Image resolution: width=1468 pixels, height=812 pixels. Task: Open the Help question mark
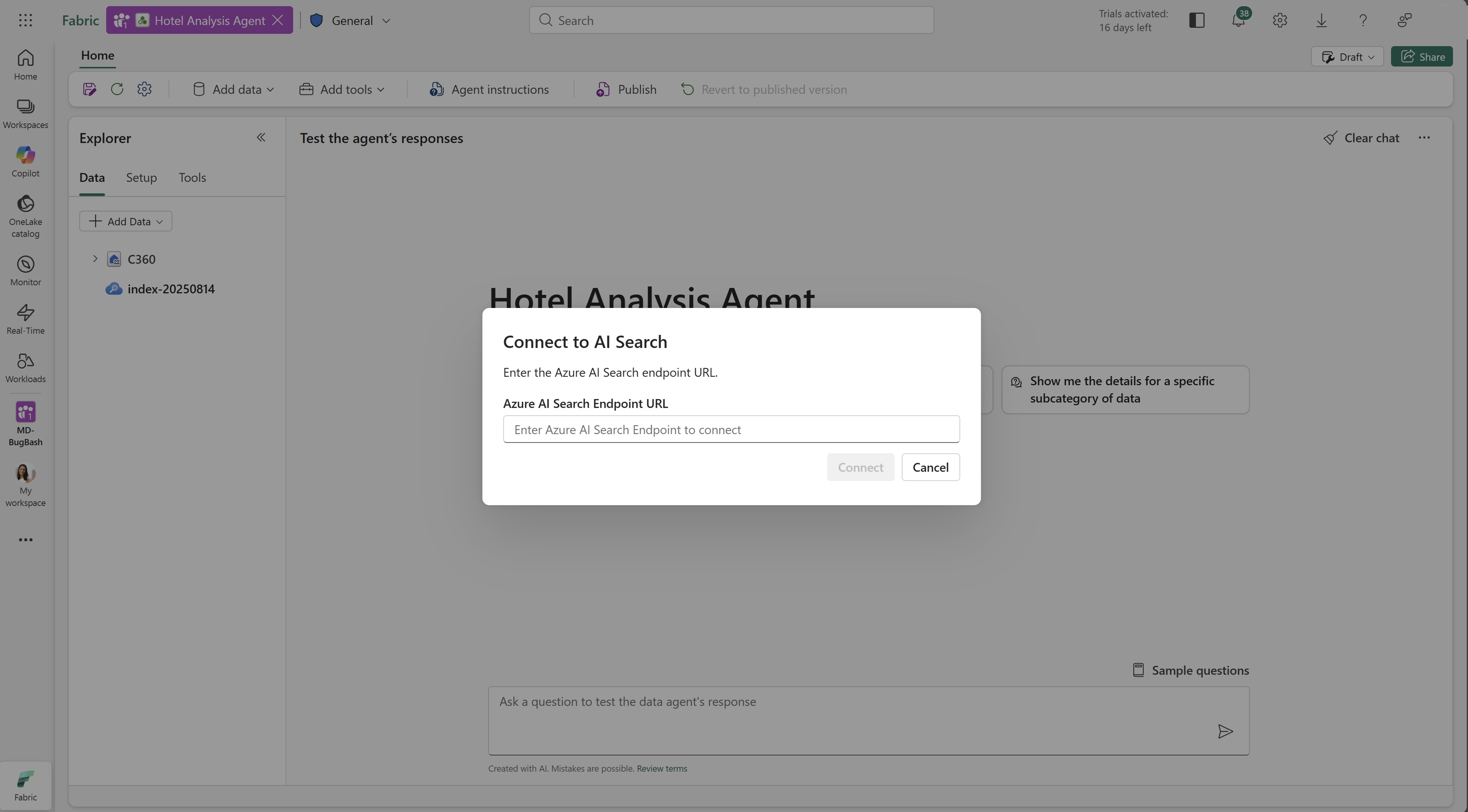click(x=1363, y=20)
